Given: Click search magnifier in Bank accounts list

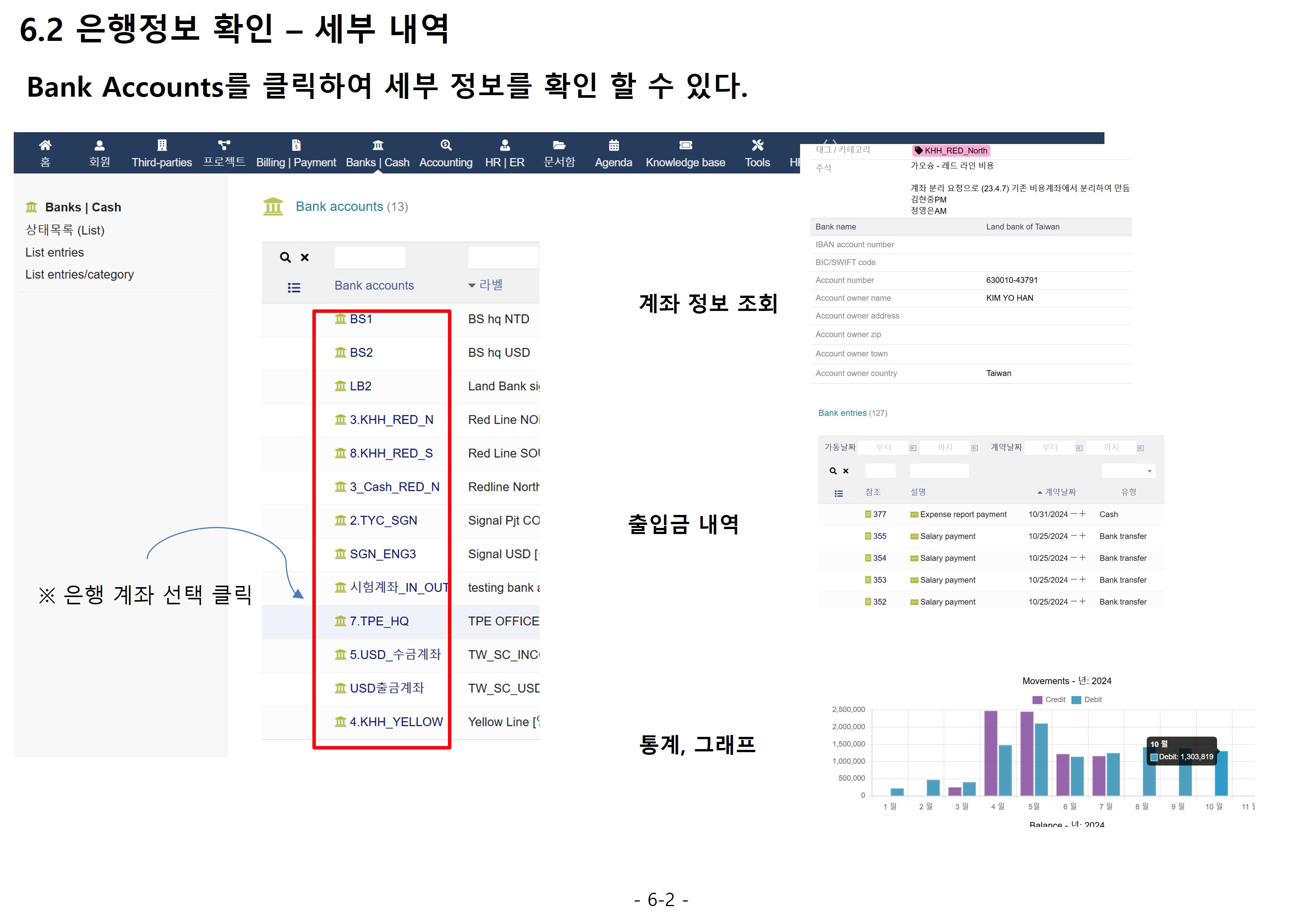Looking at the screenshot, I should (x=285, y=257).
